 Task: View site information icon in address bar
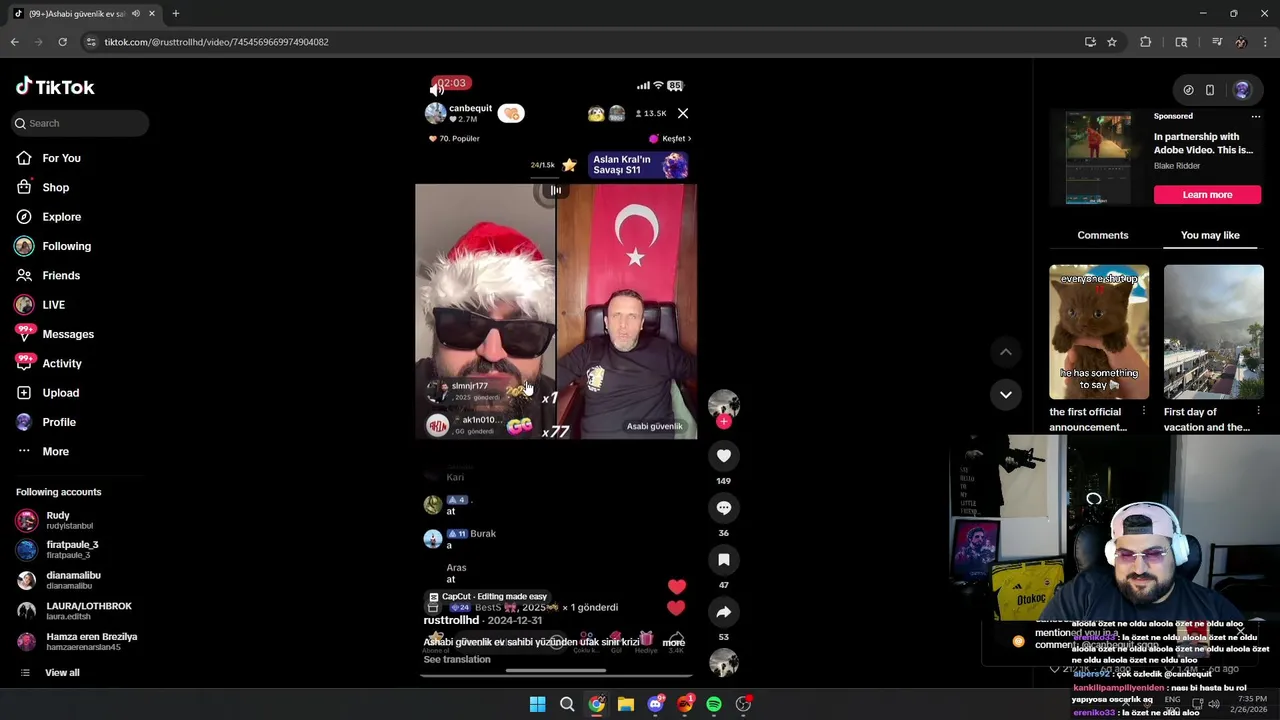91,42
